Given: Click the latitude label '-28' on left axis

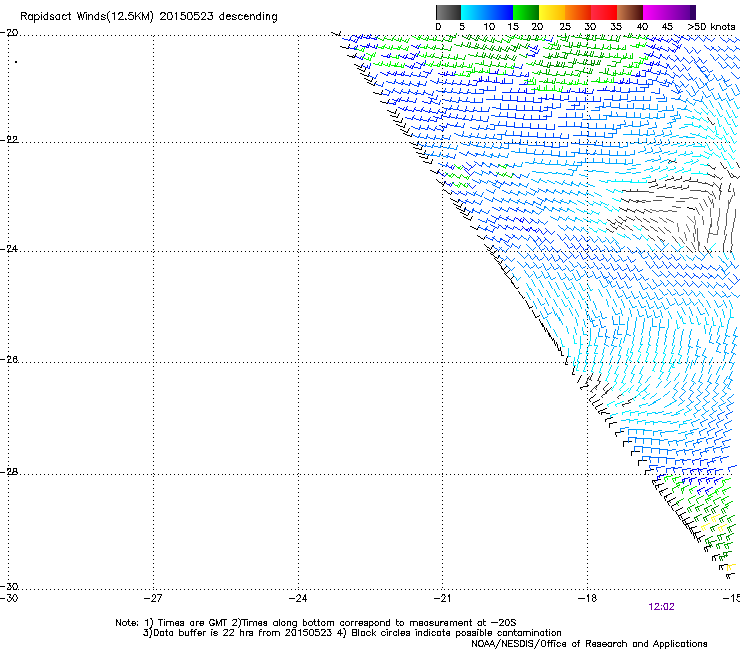Looking at the screenshot, I should (9, 472).
